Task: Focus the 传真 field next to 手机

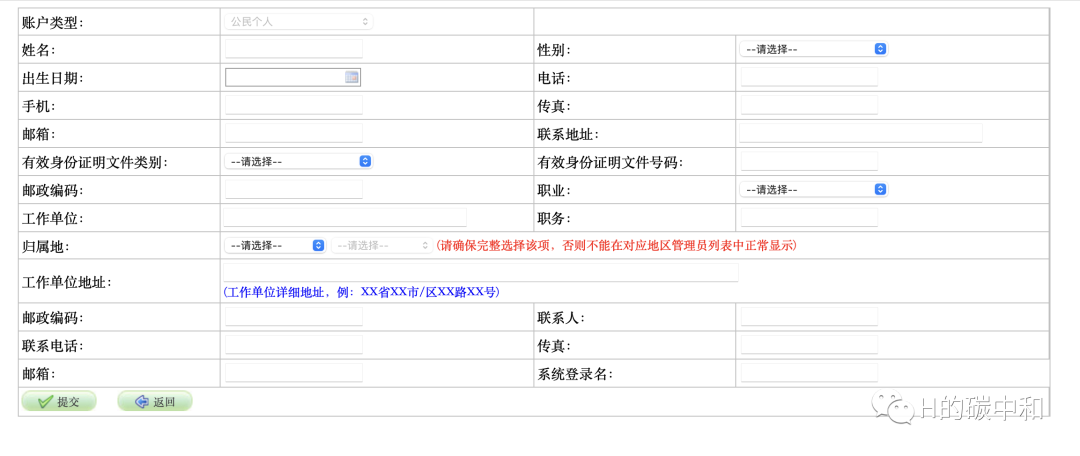Action: (809, 105)
